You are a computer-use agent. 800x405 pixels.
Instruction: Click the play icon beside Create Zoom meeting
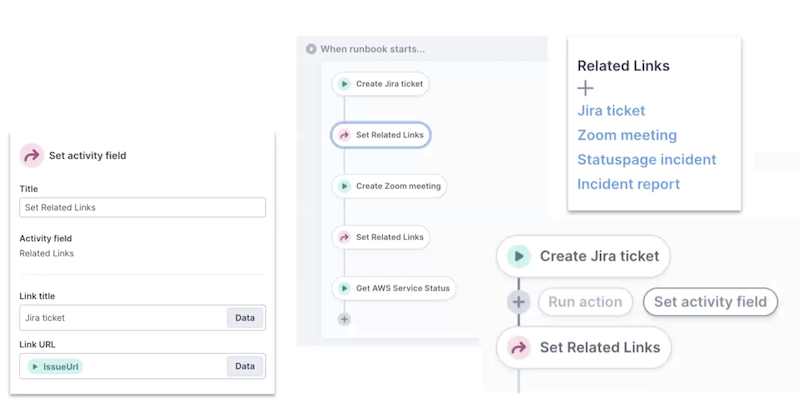coord(344,186)
